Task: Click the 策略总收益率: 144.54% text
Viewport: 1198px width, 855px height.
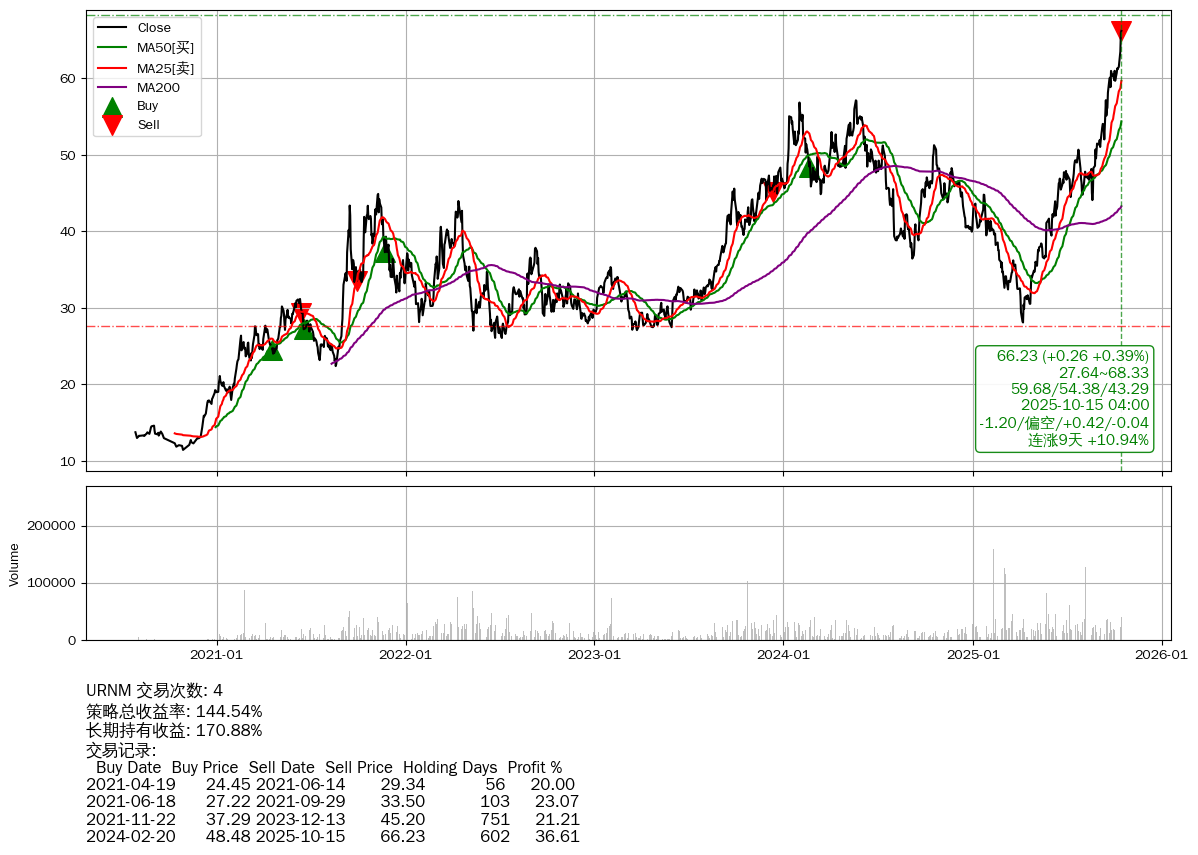Action: 174,711
